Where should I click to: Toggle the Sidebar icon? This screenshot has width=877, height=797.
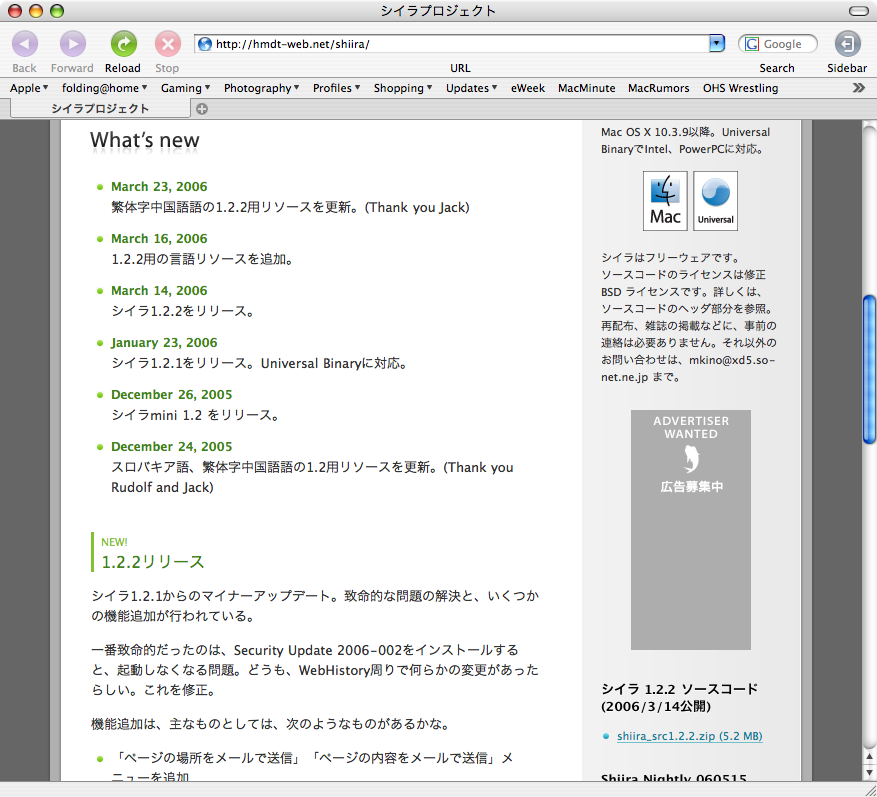click(x=847, y=44)
